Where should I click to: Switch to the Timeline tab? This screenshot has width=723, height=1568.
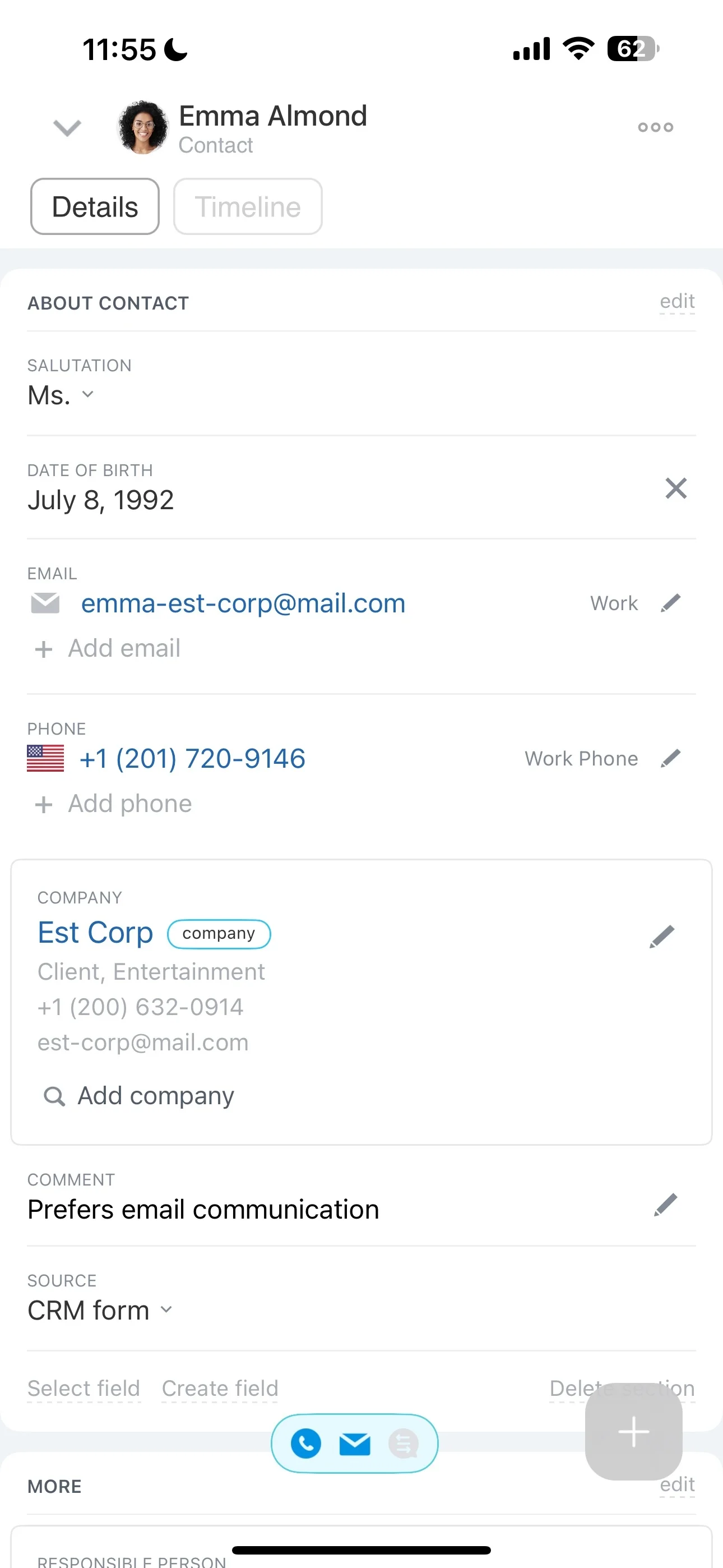[x=248, y=206]
